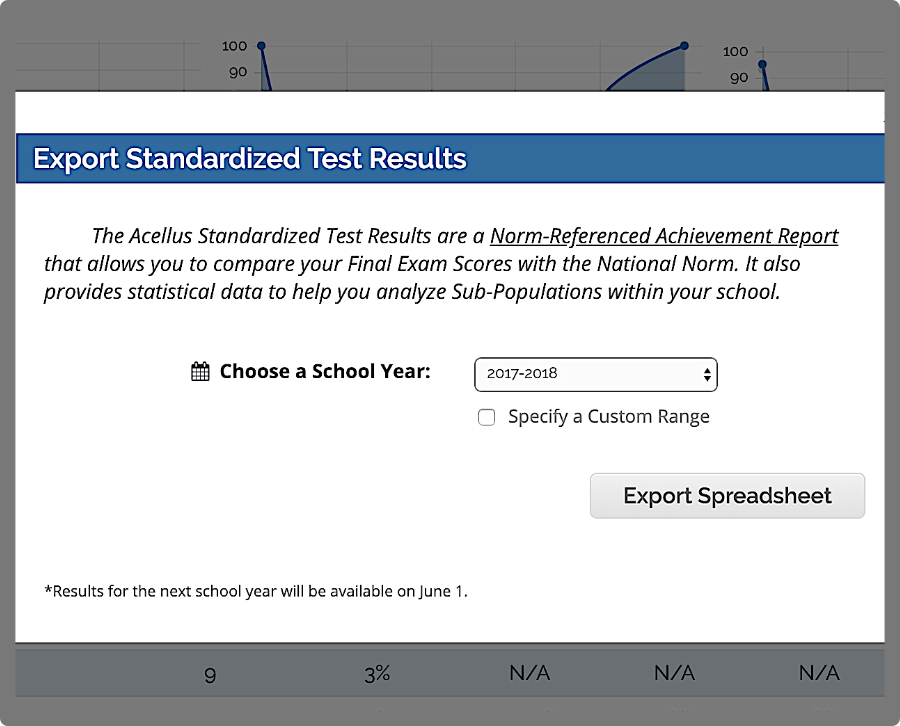
Task: Click the 100 axis label on the left chart
Action: pyautogui.click(x=233, y=45)
